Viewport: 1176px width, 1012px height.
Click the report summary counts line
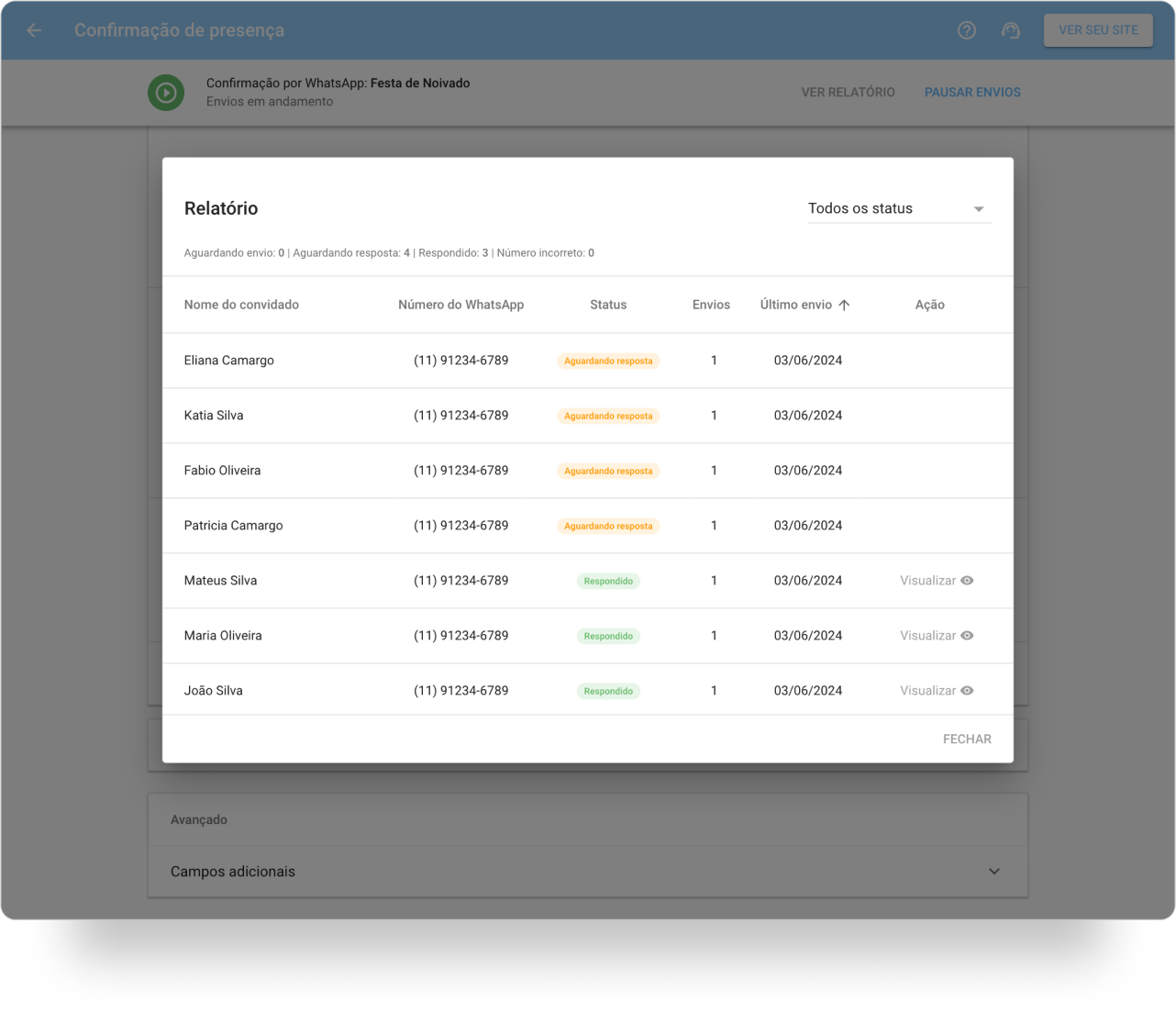[389, 253]
